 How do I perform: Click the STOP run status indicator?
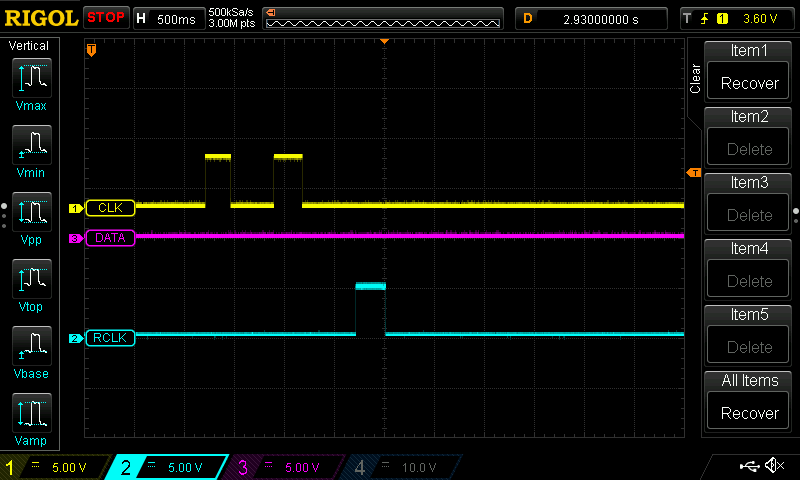[x=106, y=18]
